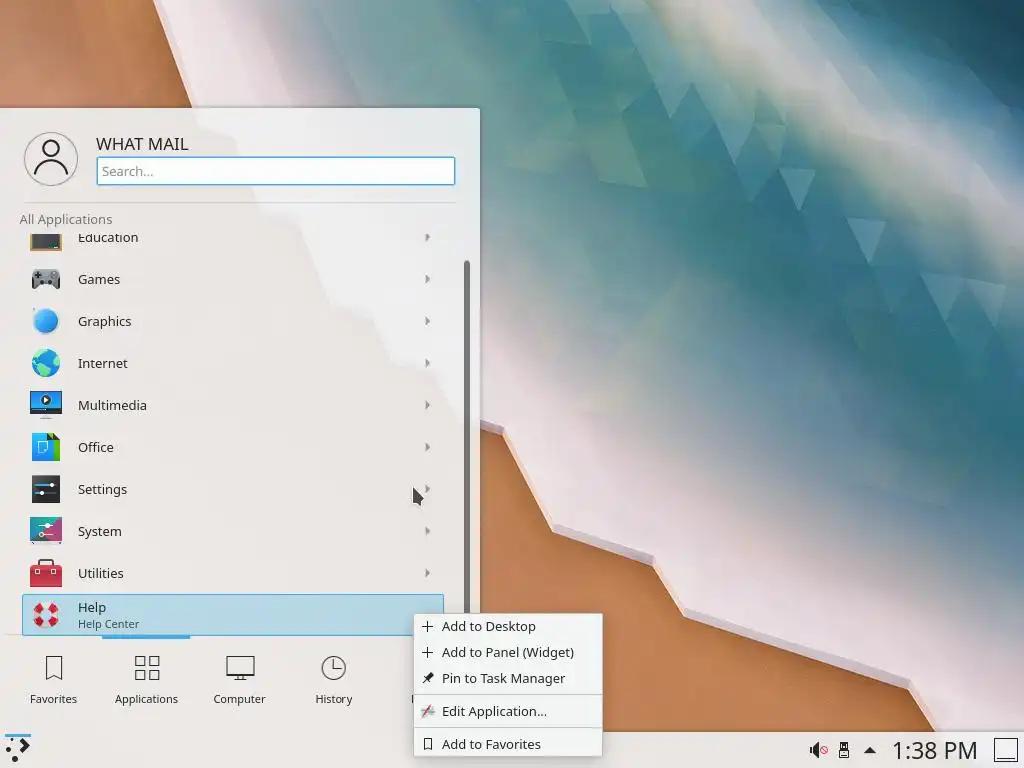
Task: Click the Utilities red toolbox icon
Action: [46, 573]
